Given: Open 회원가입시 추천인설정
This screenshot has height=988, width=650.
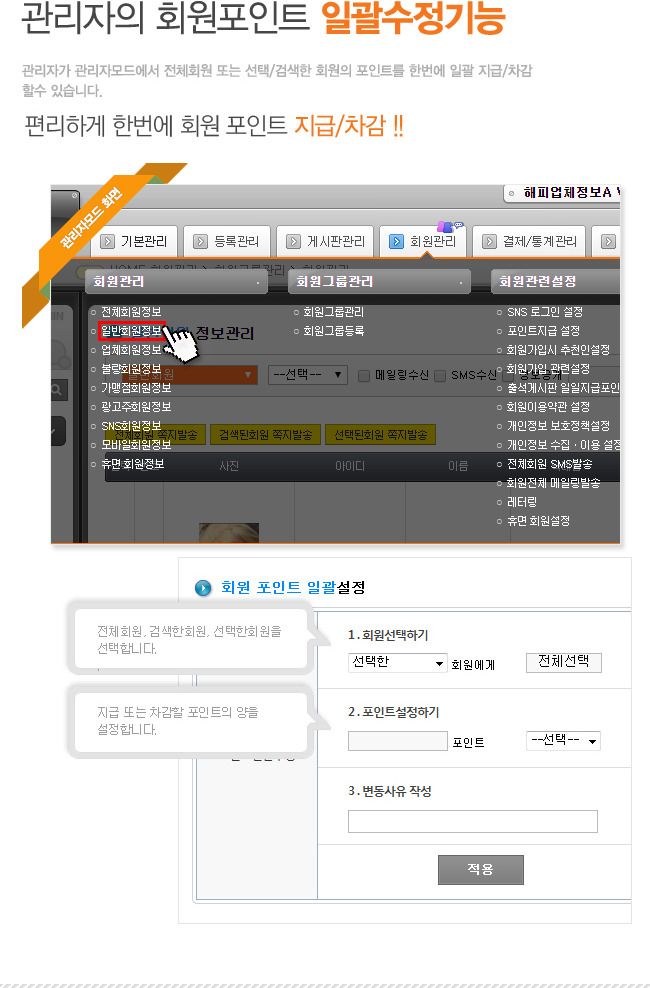Looking at the screenshot, I should (558, 350).
